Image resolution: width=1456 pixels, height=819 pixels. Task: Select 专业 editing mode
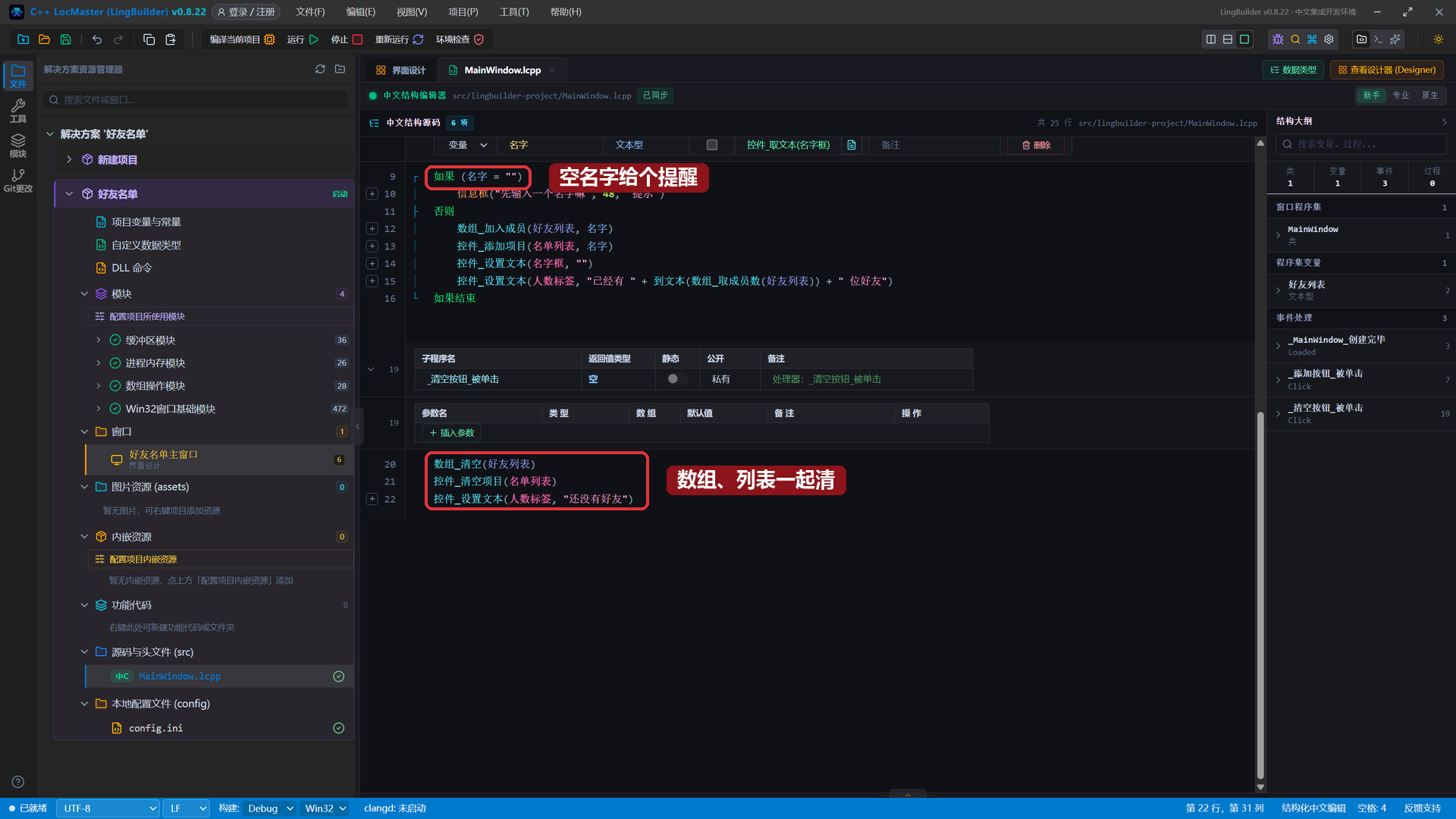tap(1401, 96)
